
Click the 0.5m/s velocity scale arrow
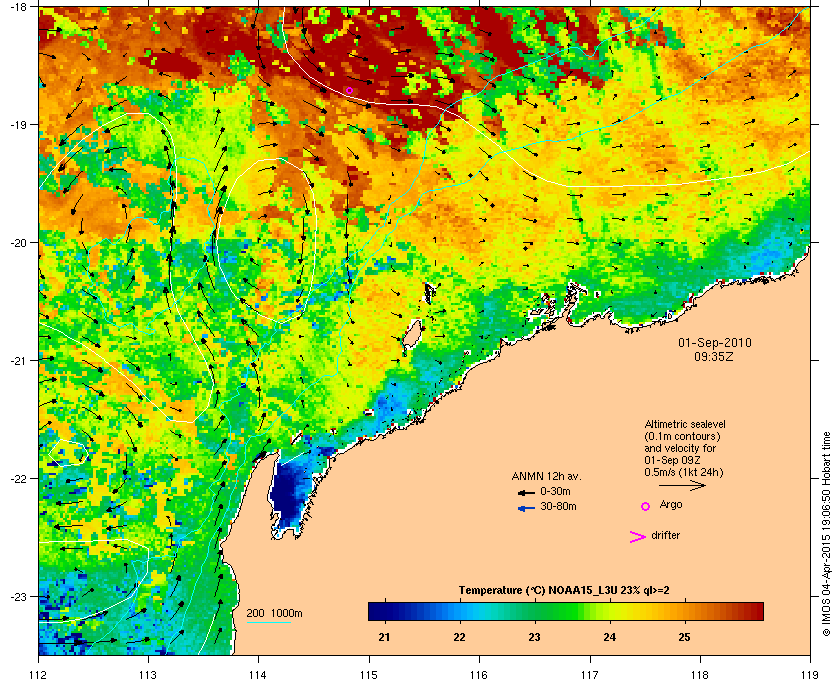coord(682,486)
